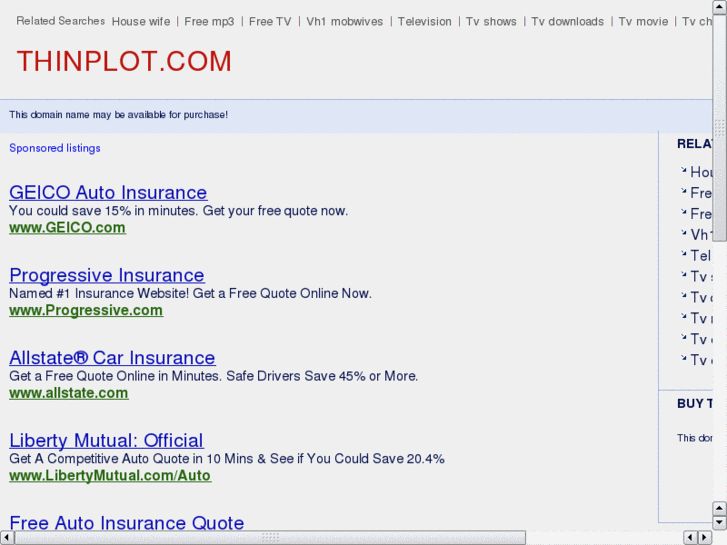
Task: Open the Free mp3 related search
Action: [209, 22]
